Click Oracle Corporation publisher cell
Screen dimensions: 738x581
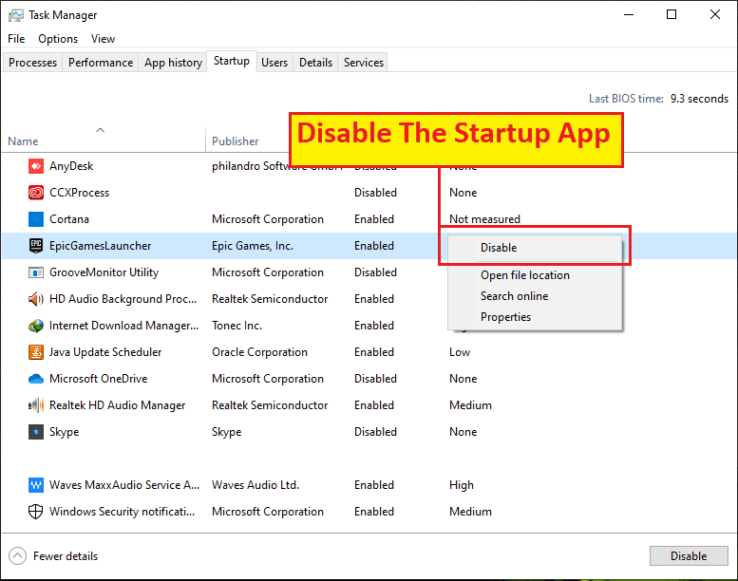pos(259,352)
